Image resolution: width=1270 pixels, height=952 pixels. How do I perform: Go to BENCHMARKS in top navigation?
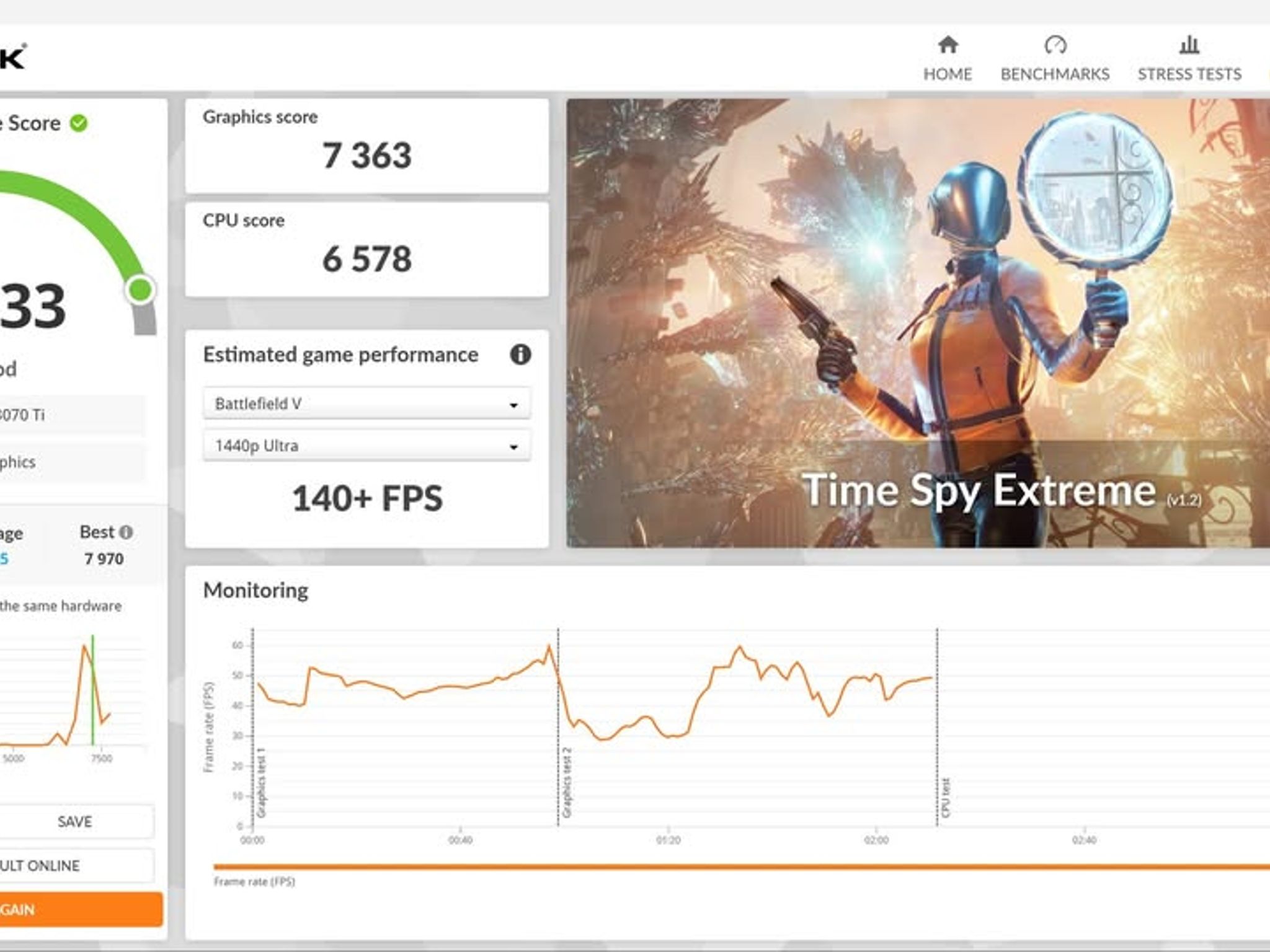(x=1055, y=74)
